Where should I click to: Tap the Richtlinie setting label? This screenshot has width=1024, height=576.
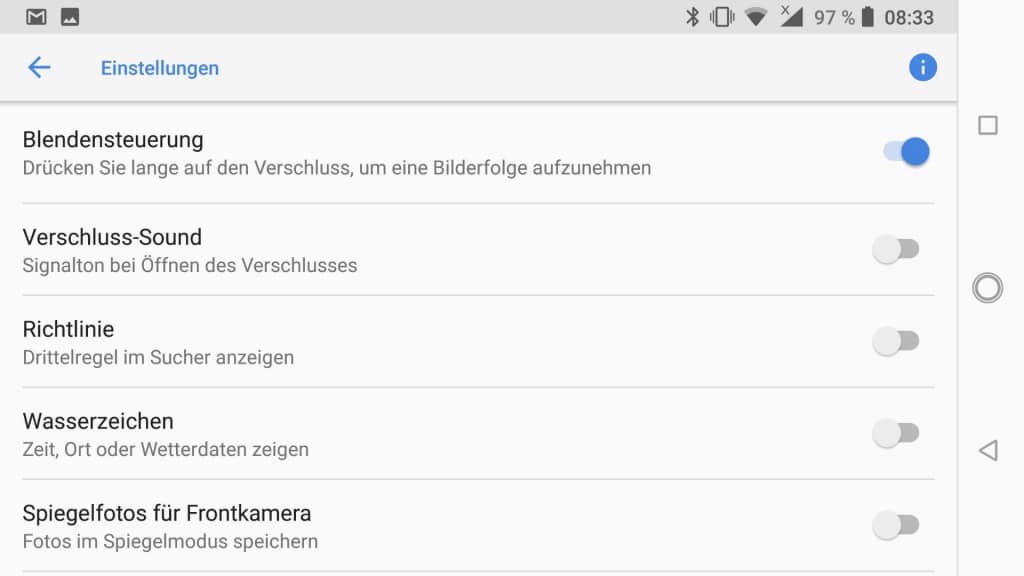pos(68,329)
